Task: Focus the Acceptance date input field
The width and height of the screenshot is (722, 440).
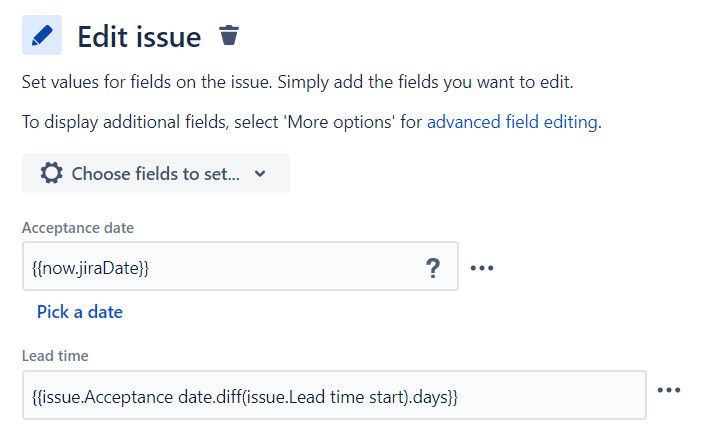Action: pyautogui.click(x=240, y=266)
